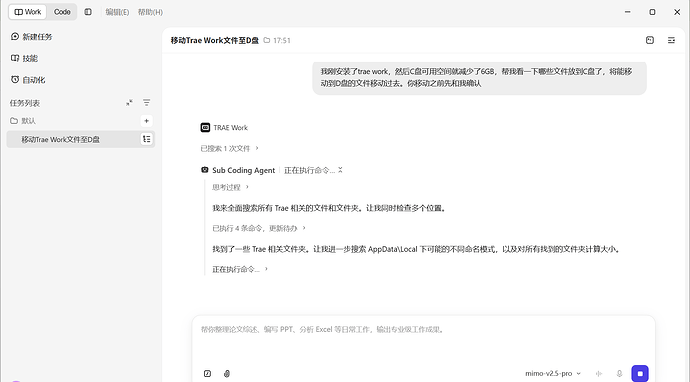
Task: Click the conversation title 移动Trae Work文件至D盘
Action: point(215,40)
